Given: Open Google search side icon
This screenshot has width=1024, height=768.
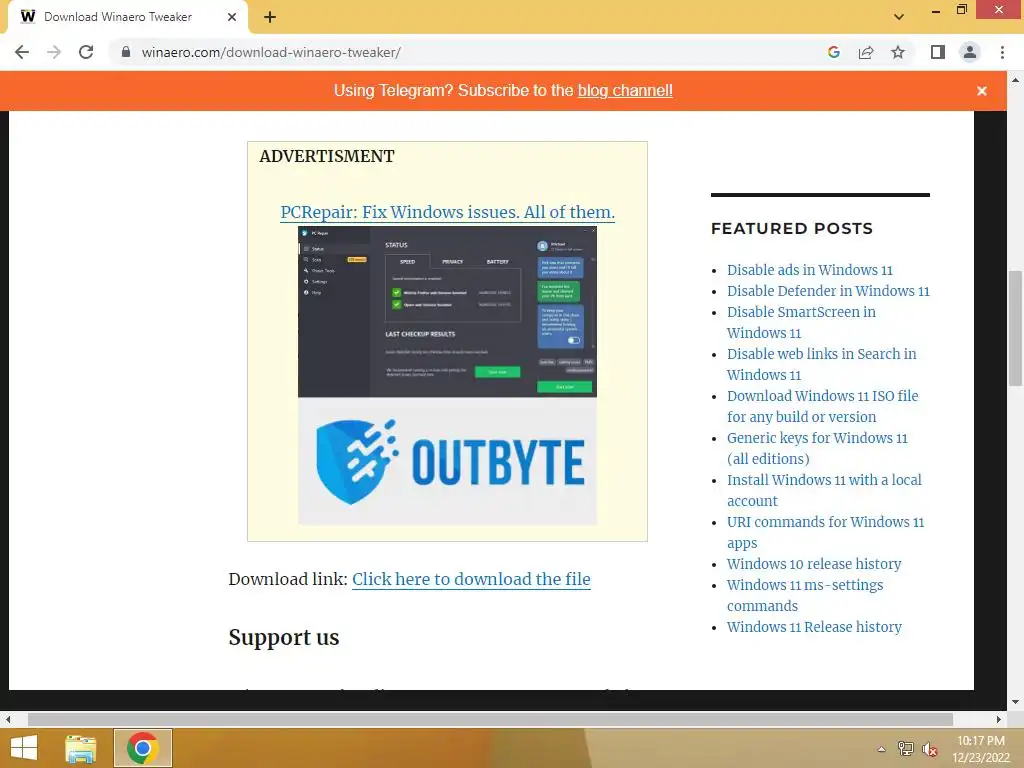Looking at the screenshot, I should coord(833,52).
